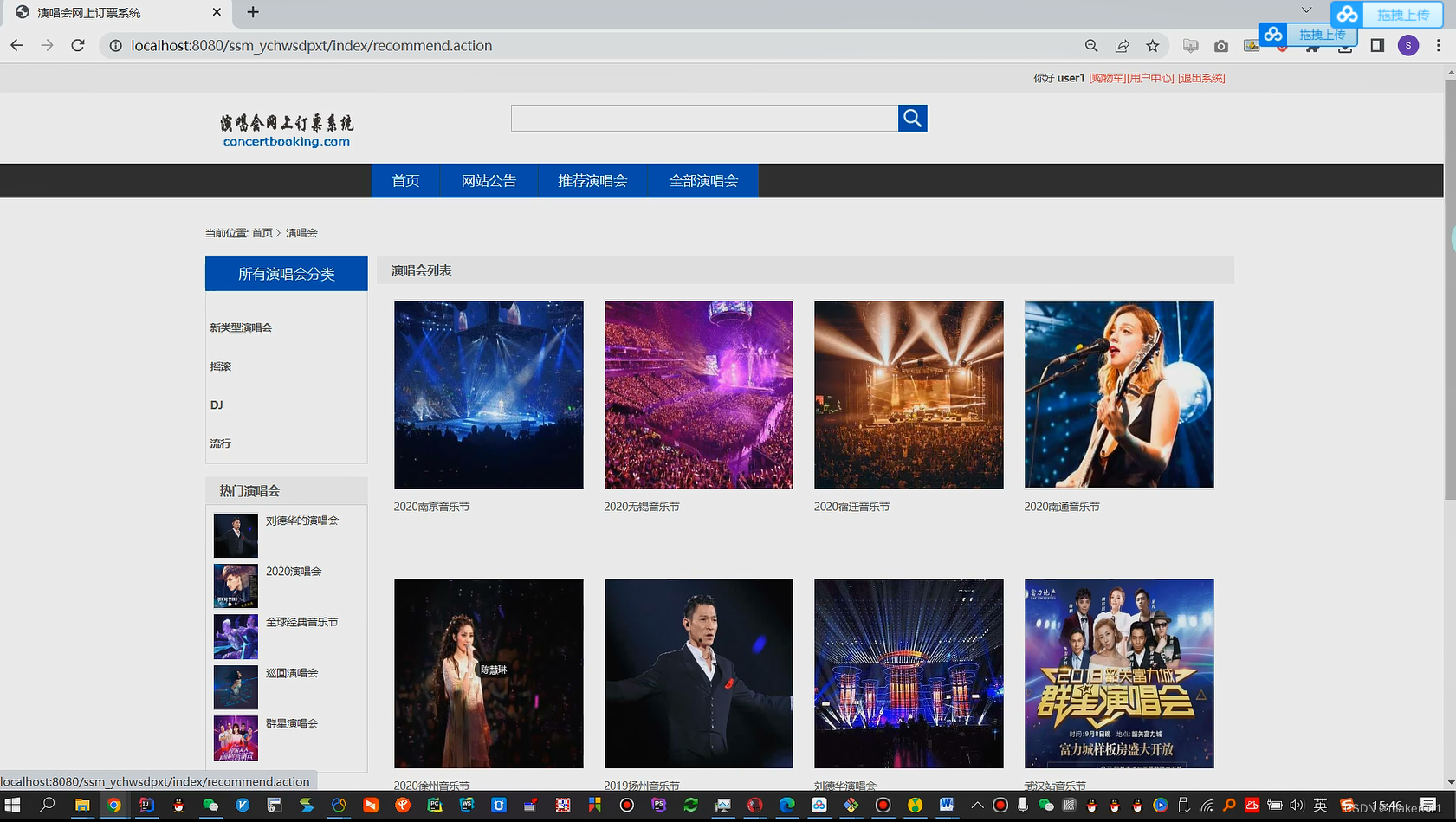The width and height of the screenshot is (1456, 822).
Task: Open the 网站公告 navigation tab
Action: coord(489,180)
